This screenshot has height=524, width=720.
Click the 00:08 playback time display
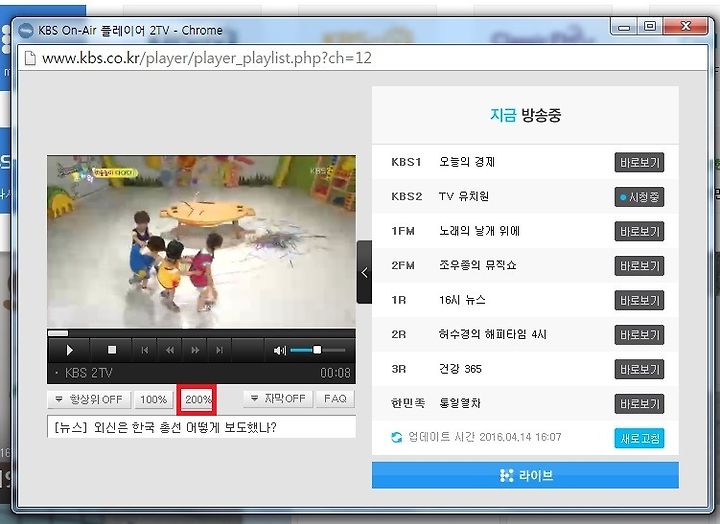(x=335, y=373)
